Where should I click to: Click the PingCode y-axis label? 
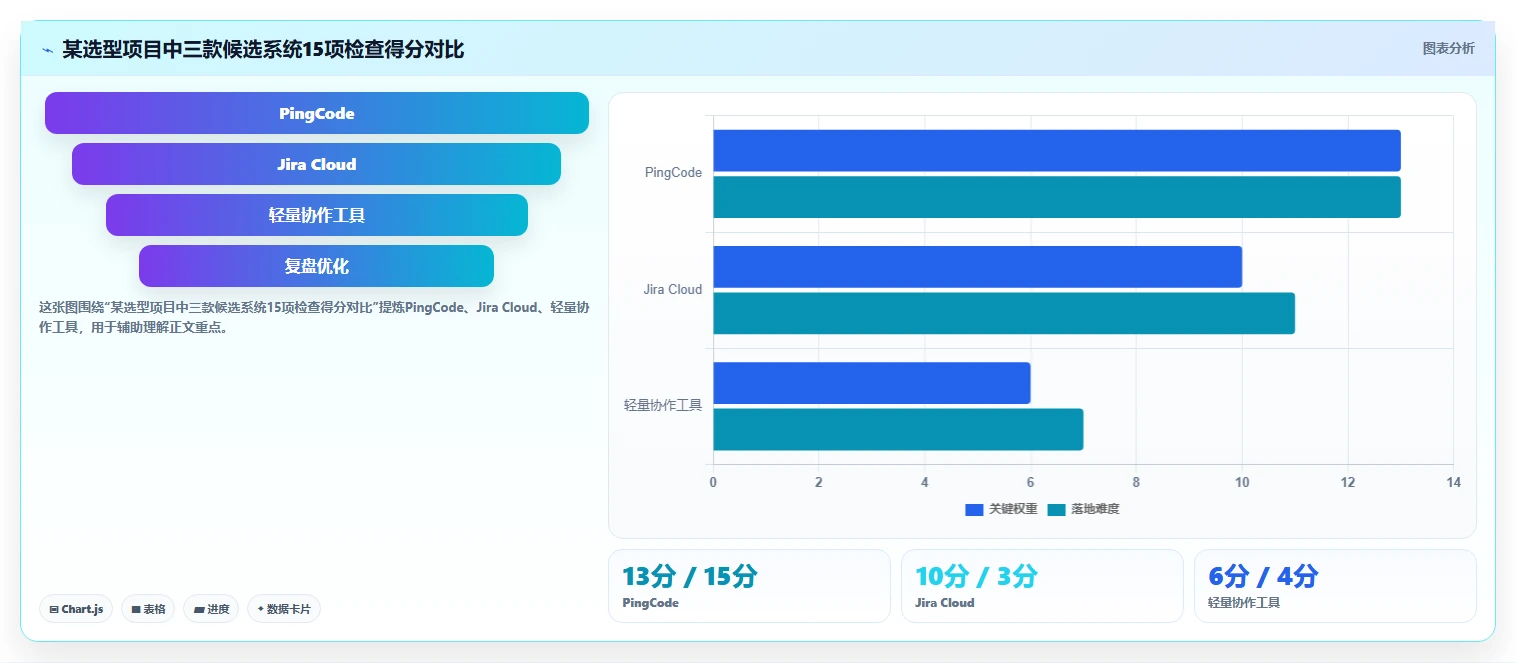[x=673, y=173]
